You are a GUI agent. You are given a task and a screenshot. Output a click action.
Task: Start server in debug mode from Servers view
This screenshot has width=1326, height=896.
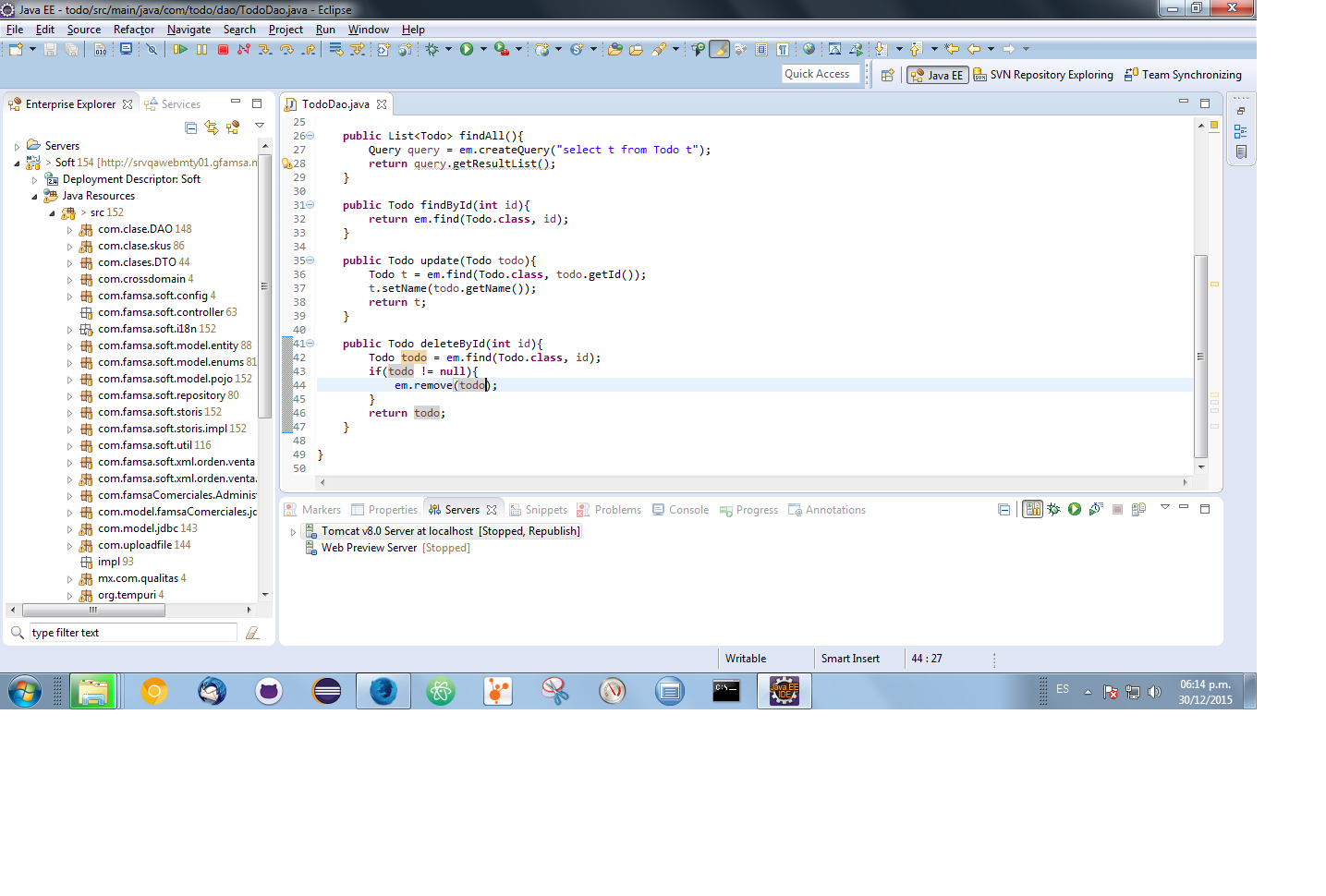[x=1053, y=509]
